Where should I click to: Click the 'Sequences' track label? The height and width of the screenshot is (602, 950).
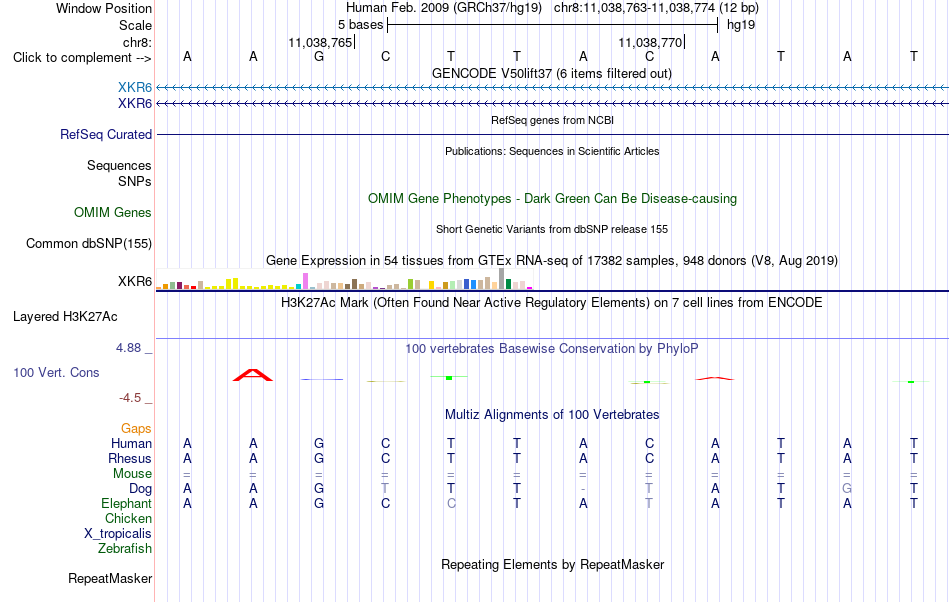[119, 165]
